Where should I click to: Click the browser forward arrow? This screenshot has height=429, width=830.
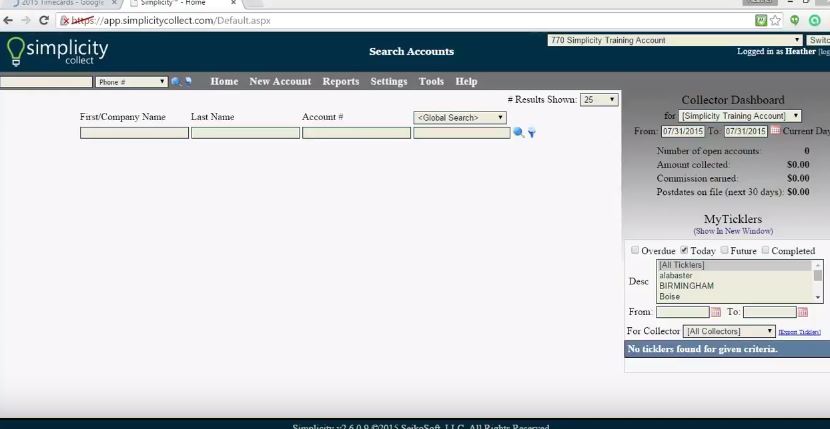[26, 21]
